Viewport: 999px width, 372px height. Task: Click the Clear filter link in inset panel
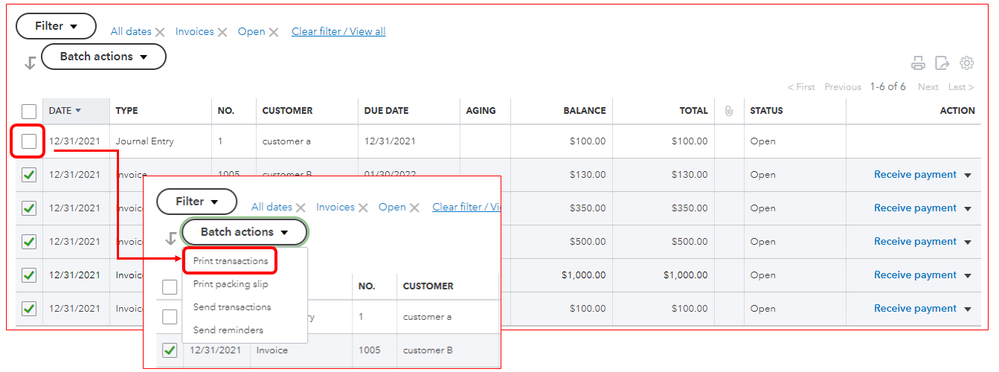coord(466,207)
